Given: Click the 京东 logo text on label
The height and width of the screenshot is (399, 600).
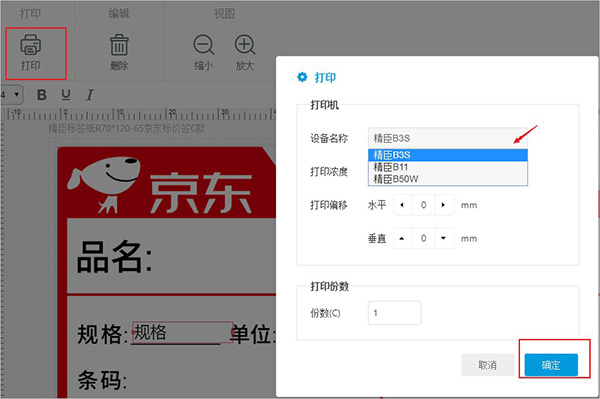Looking at the screenshot, I should click(x=201, y=192).
